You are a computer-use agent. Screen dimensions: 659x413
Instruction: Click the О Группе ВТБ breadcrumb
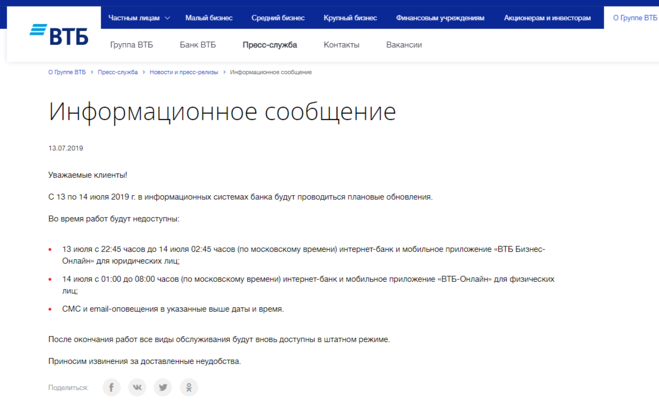pyautogui.click(x=67, y=72)
